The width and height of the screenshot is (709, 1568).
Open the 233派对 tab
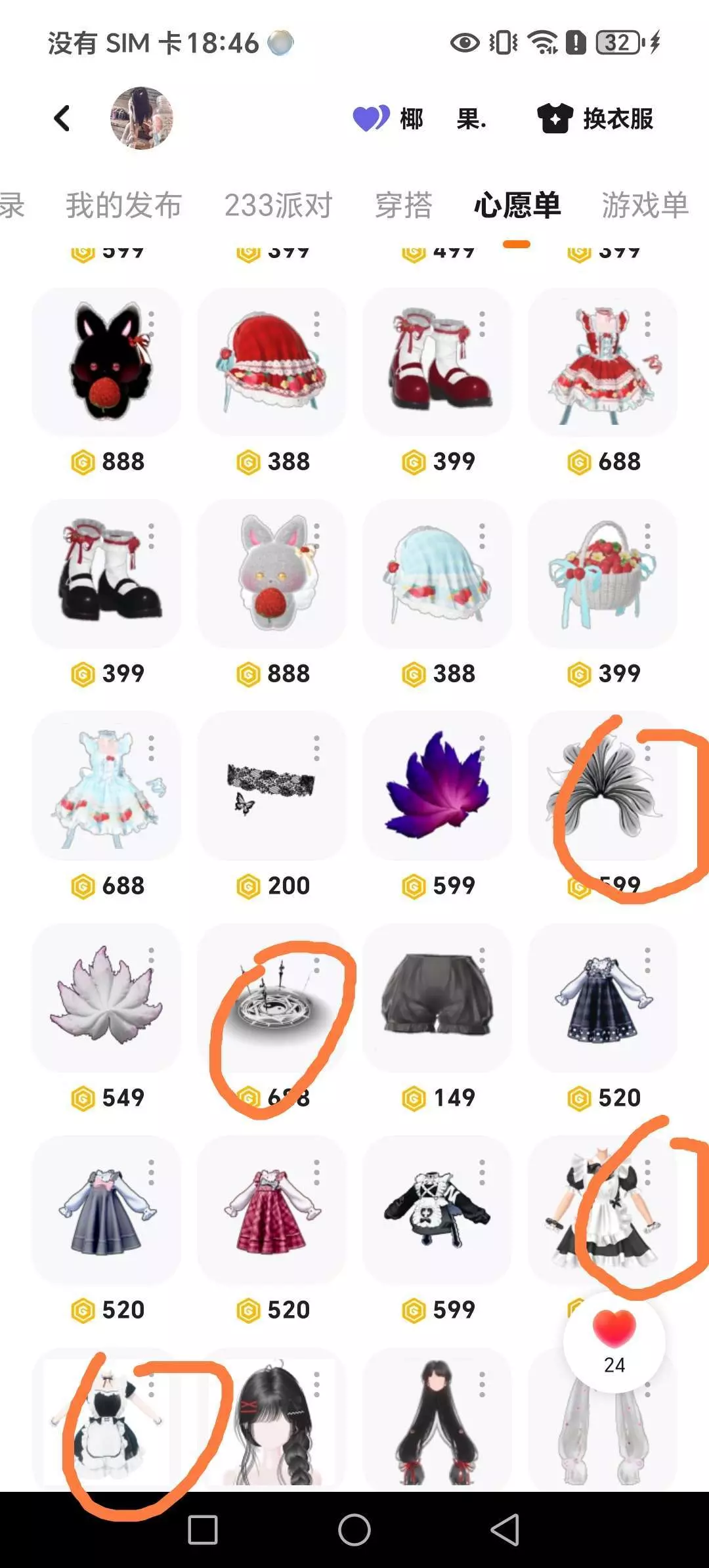click(278, 205)
